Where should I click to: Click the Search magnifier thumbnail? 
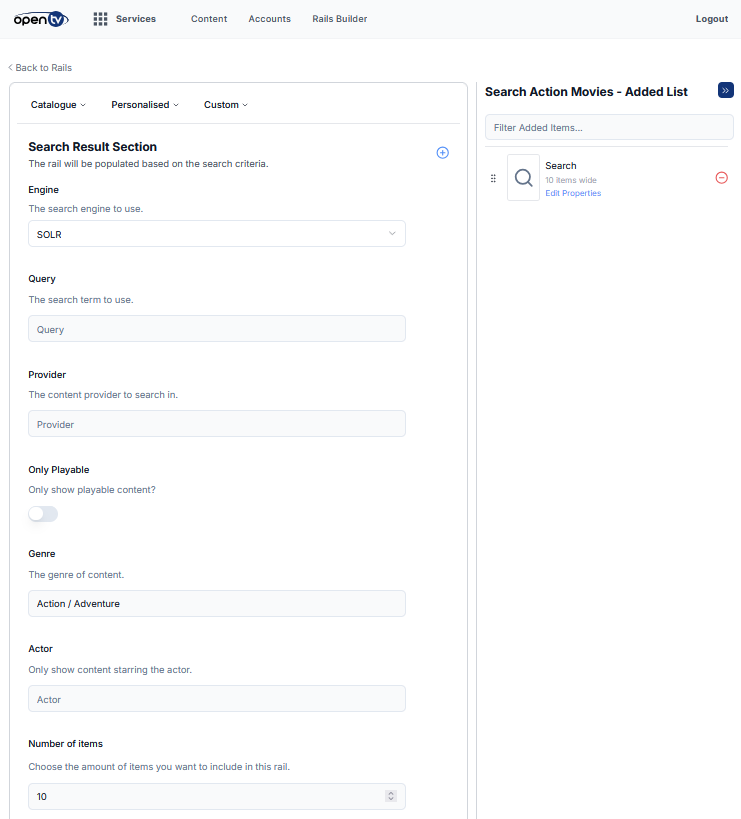523,178
